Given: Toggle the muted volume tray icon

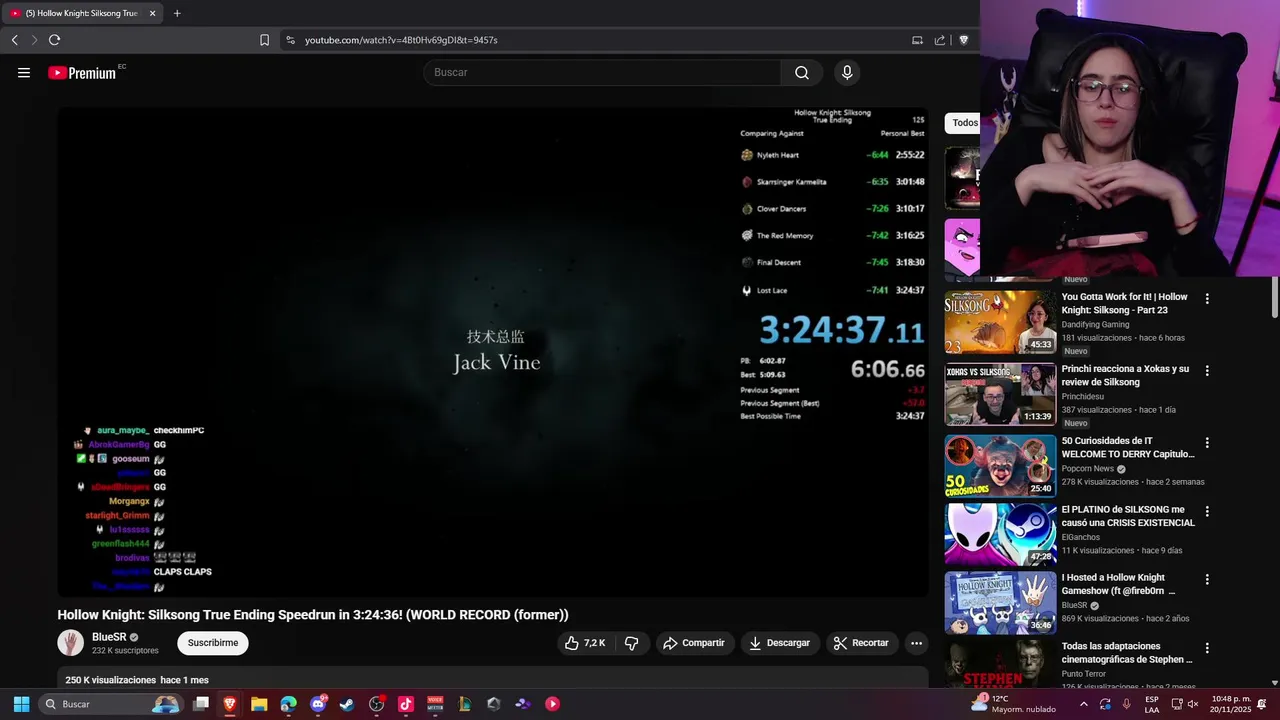Looking at the screenshot, I should point(1193,704).
